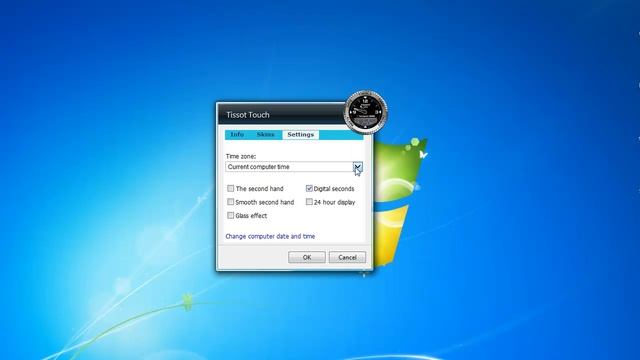Expand the Time zone dropdown arrow
This screenshot has width=640, height=360.
coord(357,167)
